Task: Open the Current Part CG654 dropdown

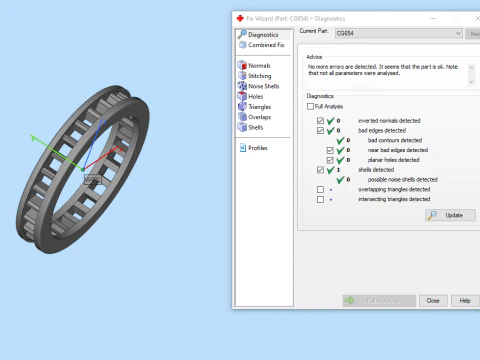Action: pos(399,33)
